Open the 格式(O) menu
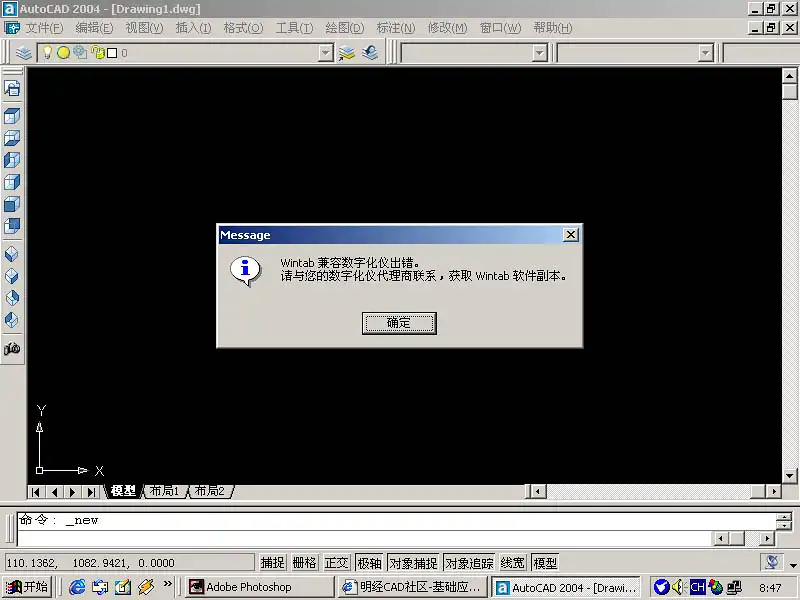 coord(243,28)
